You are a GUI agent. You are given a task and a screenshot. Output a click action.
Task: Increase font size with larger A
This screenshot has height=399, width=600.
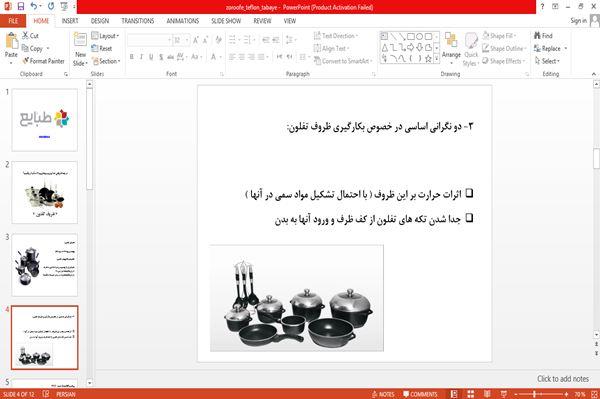[x=196, y=40]
